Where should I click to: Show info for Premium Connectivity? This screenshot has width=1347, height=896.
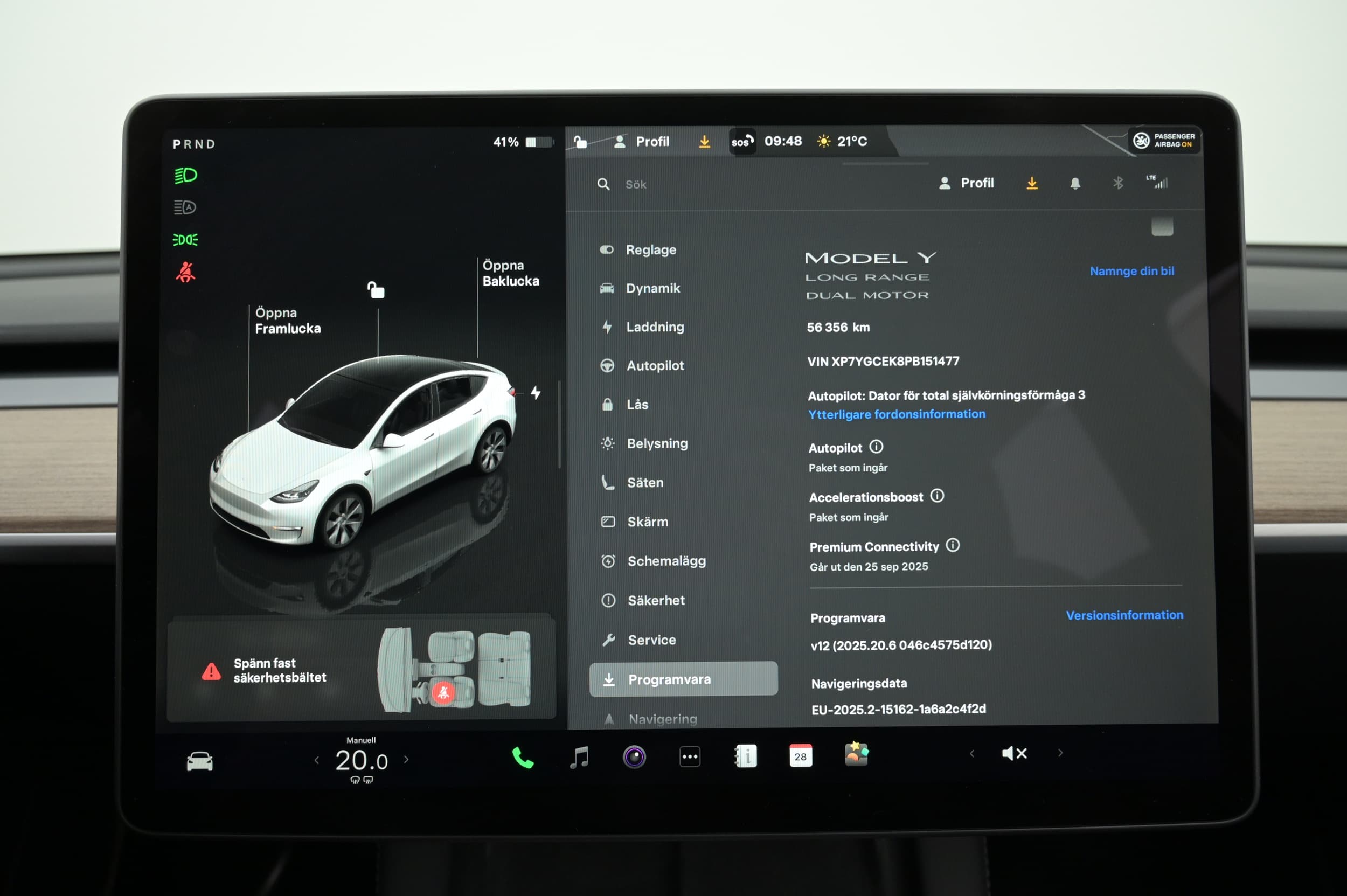[953, 545]
